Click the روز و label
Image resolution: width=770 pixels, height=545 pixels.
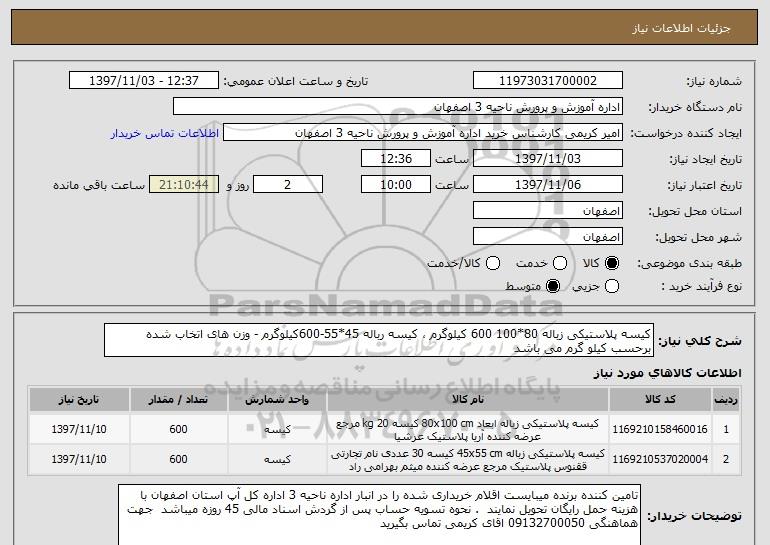click(238, 186)
